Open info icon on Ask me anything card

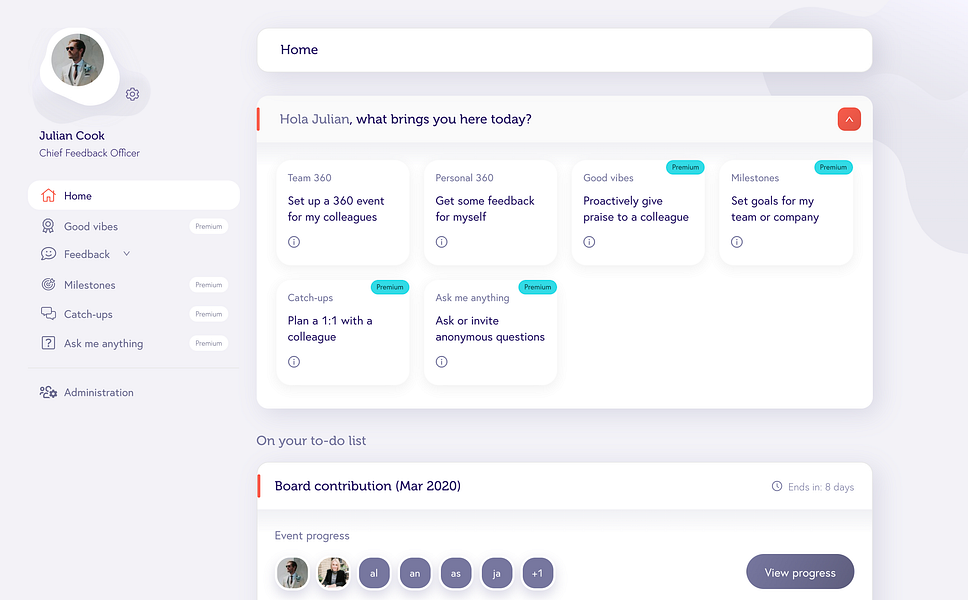tap(441, 362)
